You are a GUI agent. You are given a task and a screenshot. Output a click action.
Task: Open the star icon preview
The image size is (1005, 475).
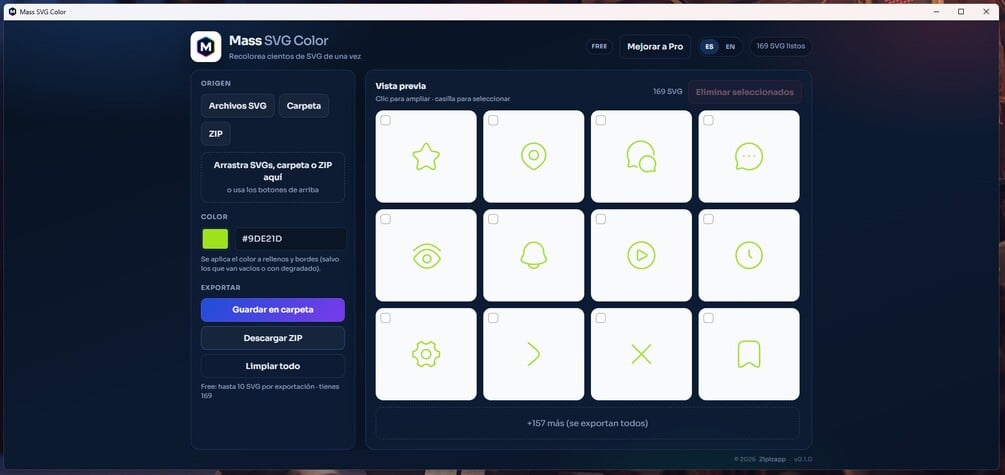point(426,156)
